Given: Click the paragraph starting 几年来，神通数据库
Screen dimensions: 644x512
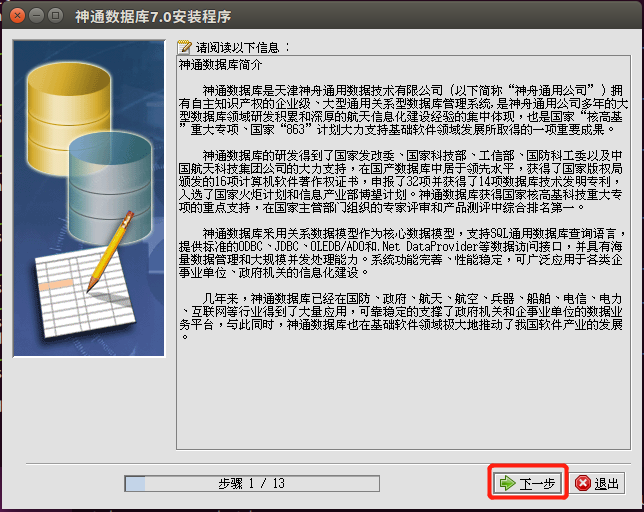Looking at the screenshot, I should (x=401, y=317).
